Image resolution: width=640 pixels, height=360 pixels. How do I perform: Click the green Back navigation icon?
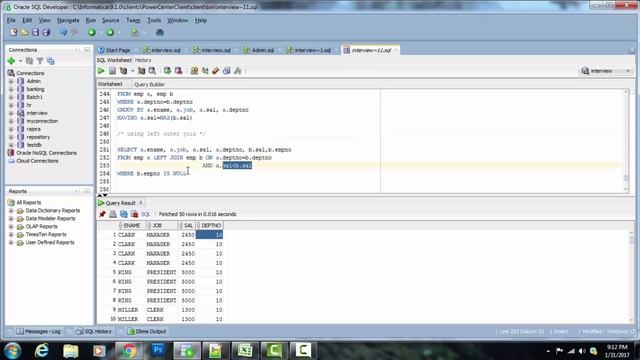[92, 32]
